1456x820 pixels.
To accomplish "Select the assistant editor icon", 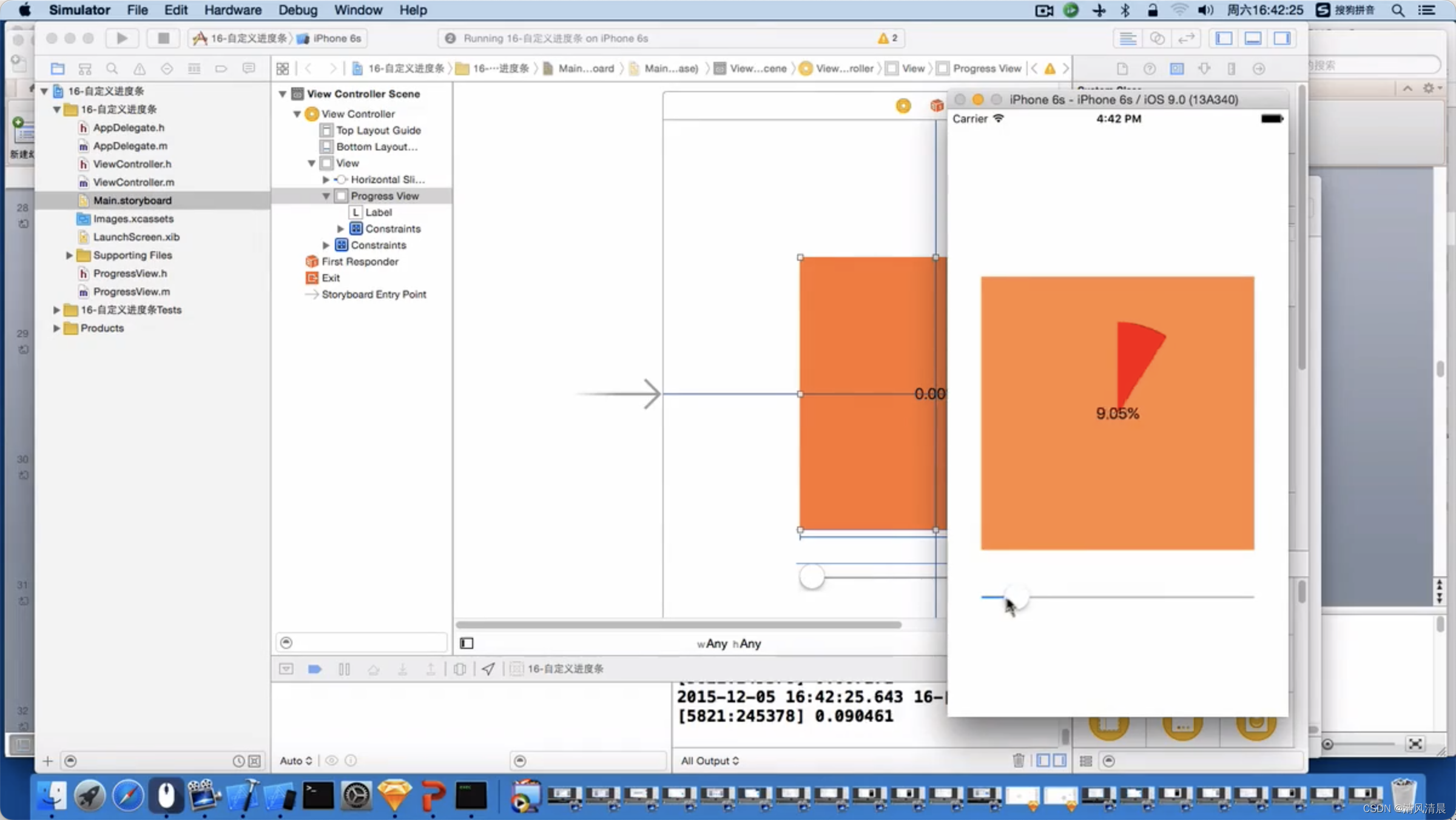I will [1157, 38].
